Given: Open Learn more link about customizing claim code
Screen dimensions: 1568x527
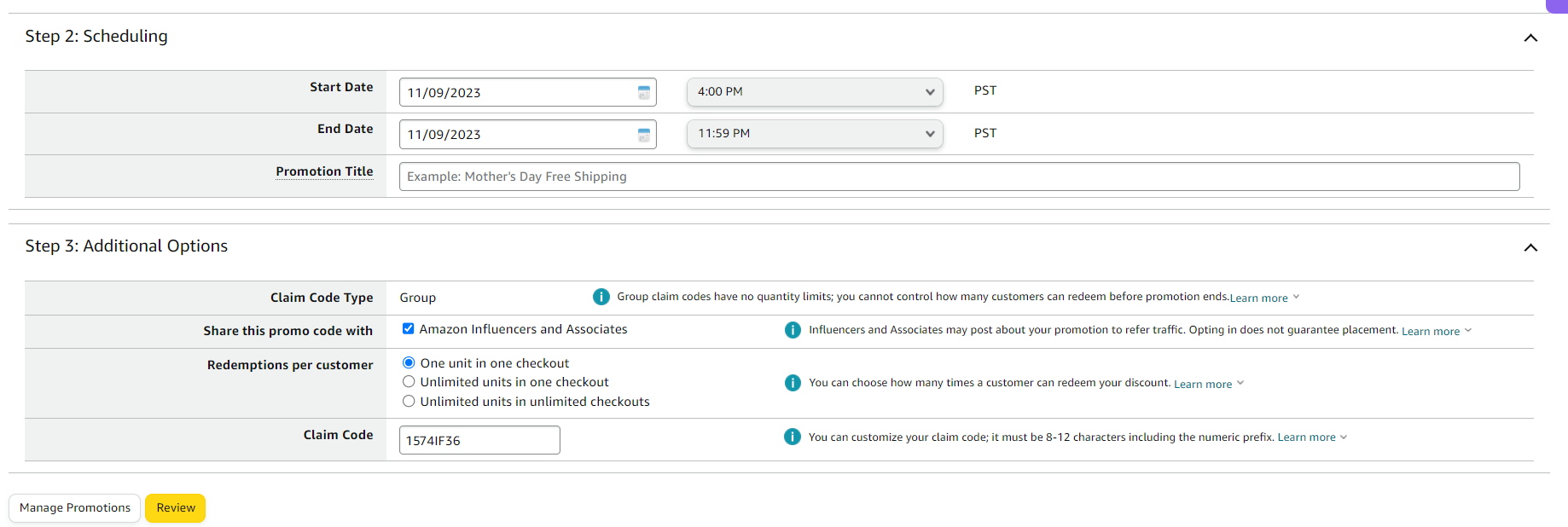Looking at the screenshot, I should [x=1306, y=437].
